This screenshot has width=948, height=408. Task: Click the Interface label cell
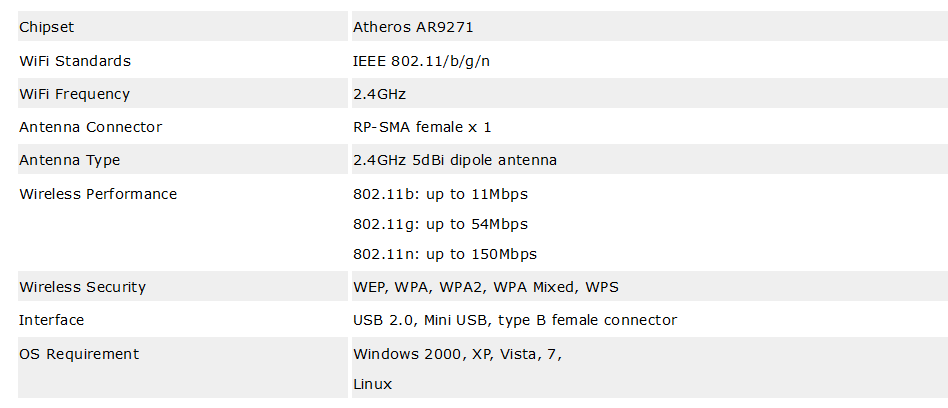click(183, 319)
